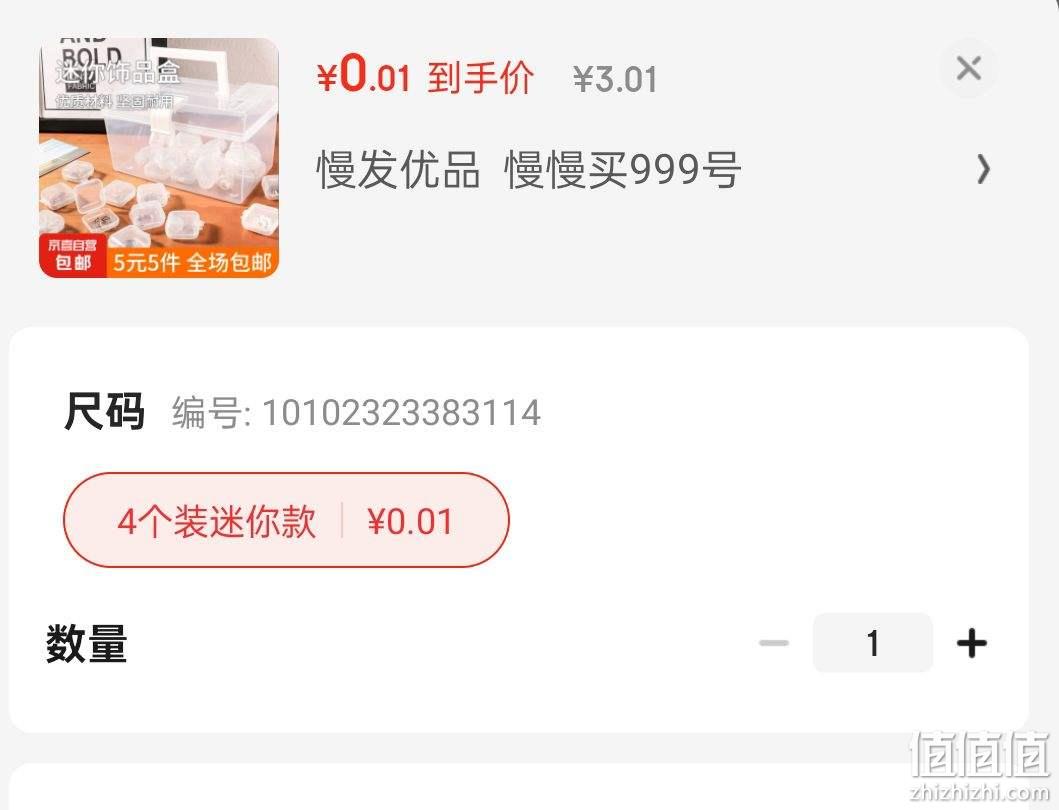The height and width of the screenshot is (810, 1059).
Task: Close the product options popup
Action: (x=968, y=68)
